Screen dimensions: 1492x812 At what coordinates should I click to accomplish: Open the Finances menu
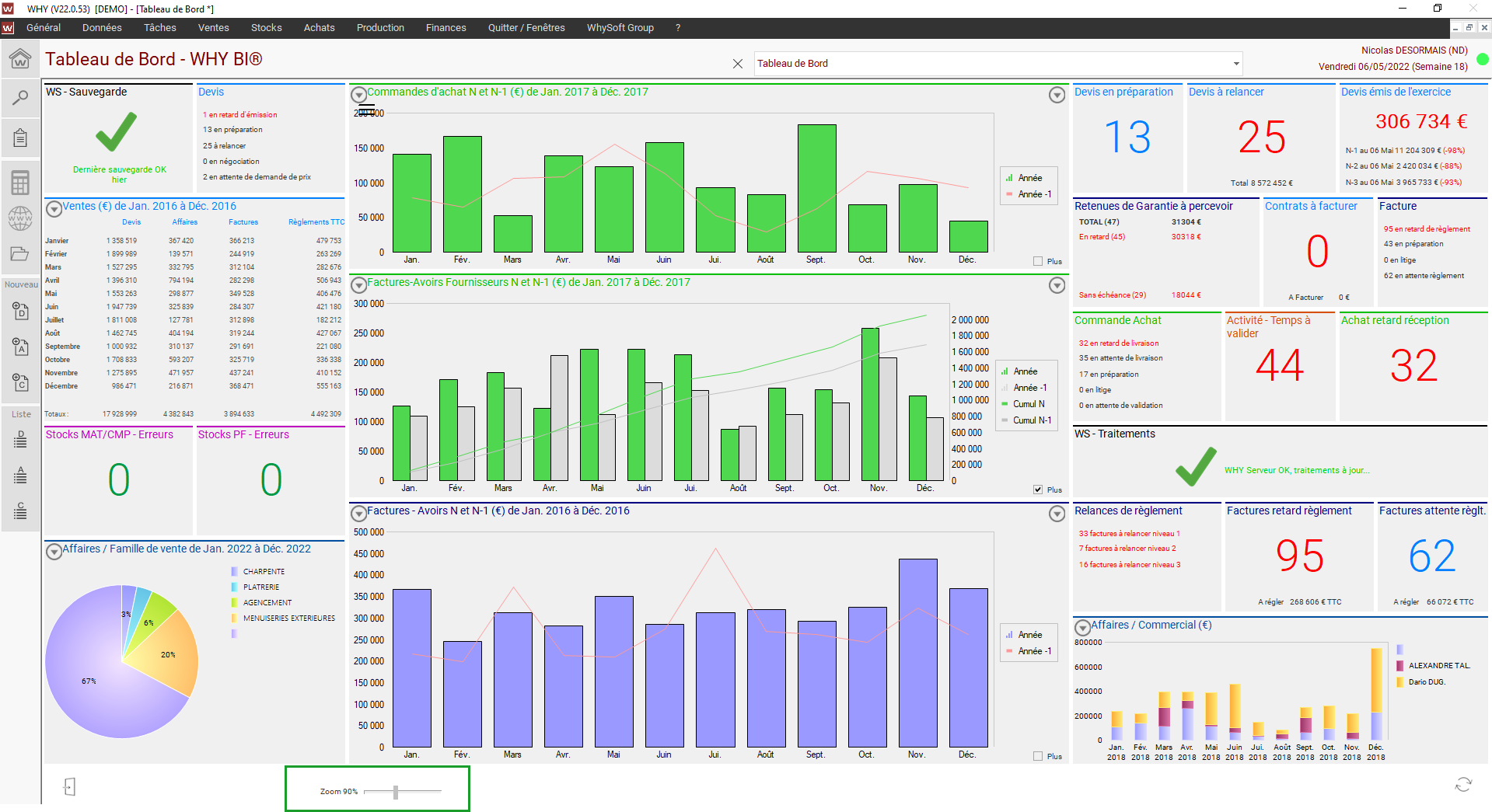point(446,28)
